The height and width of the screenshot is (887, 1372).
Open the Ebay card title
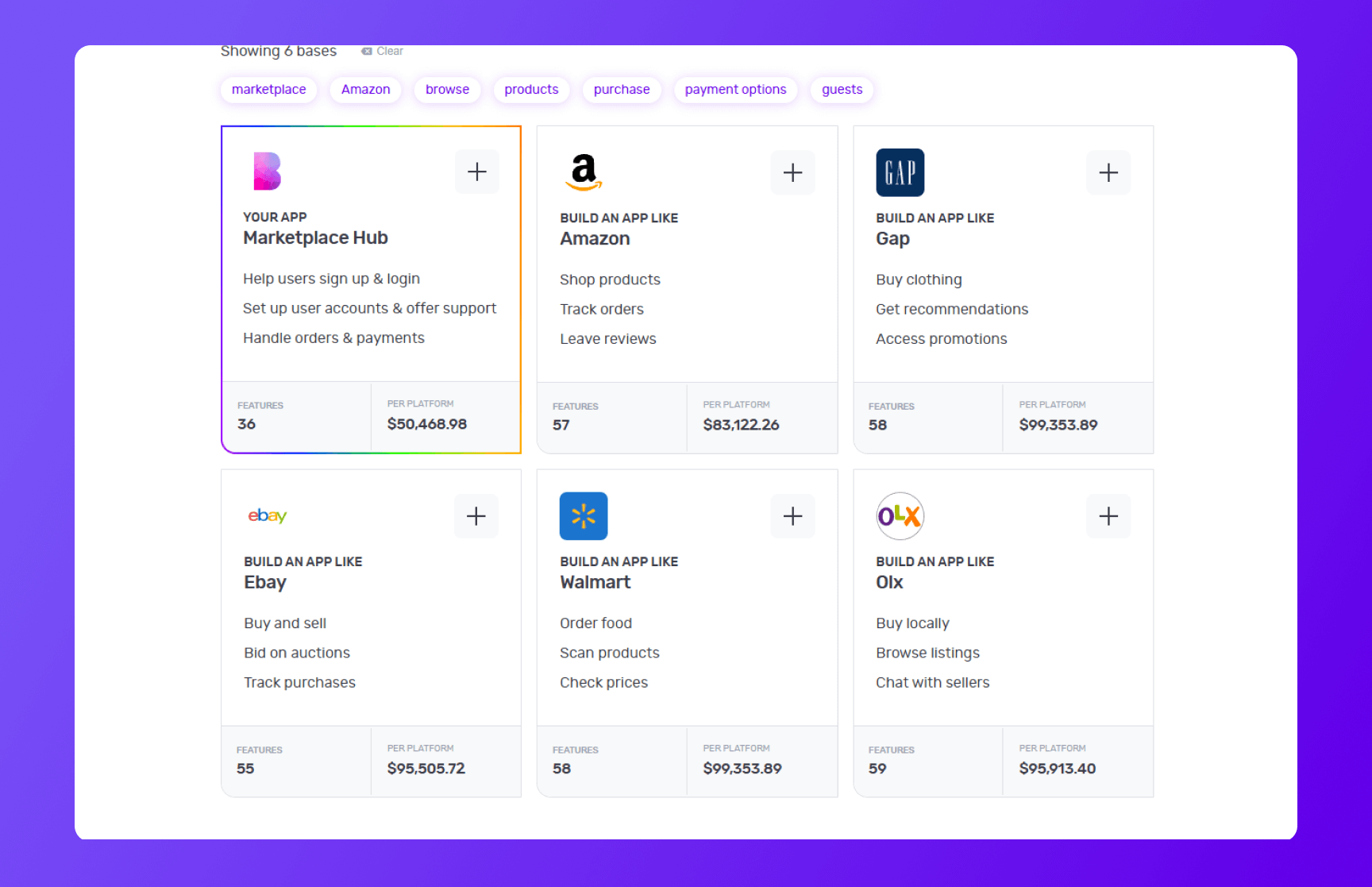click(x=264, y=582)
